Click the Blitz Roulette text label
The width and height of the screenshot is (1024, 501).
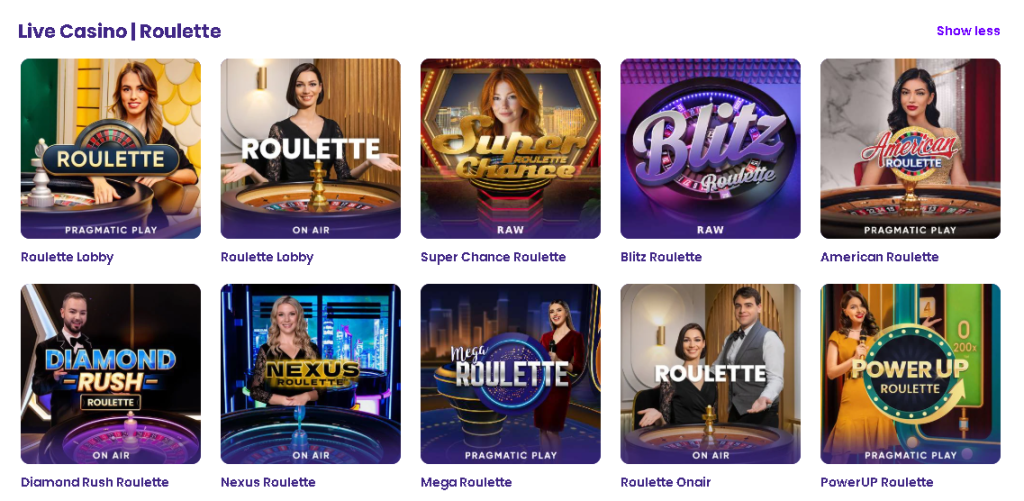pyautogui.click(x=661, y=257)
